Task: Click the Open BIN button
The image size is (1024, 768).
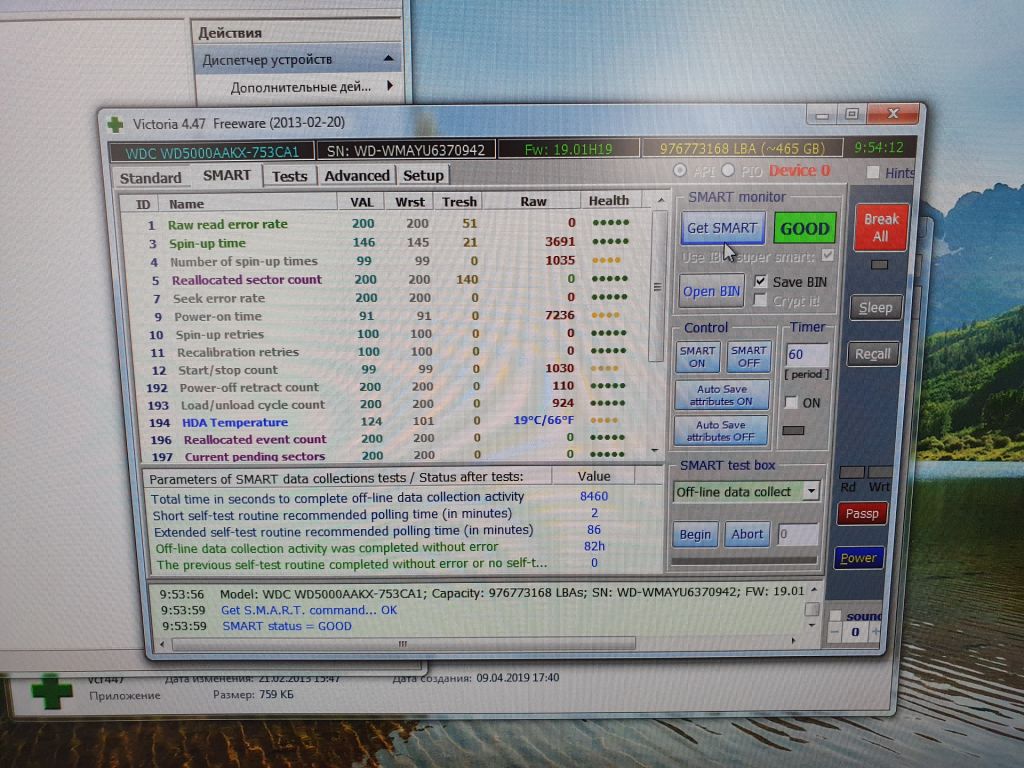Action: [x=711, y=291]
